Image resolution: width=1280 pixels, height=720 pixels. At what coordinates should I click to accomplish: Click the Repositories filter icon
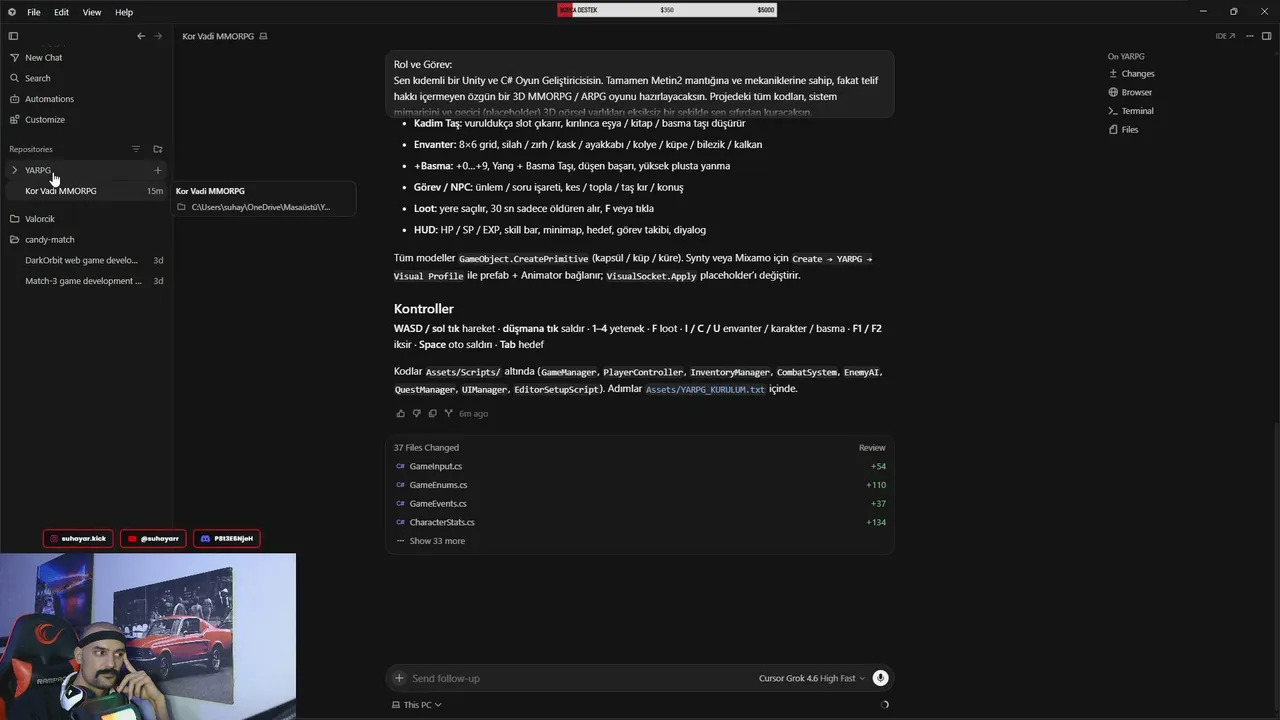tap(136, 149)
